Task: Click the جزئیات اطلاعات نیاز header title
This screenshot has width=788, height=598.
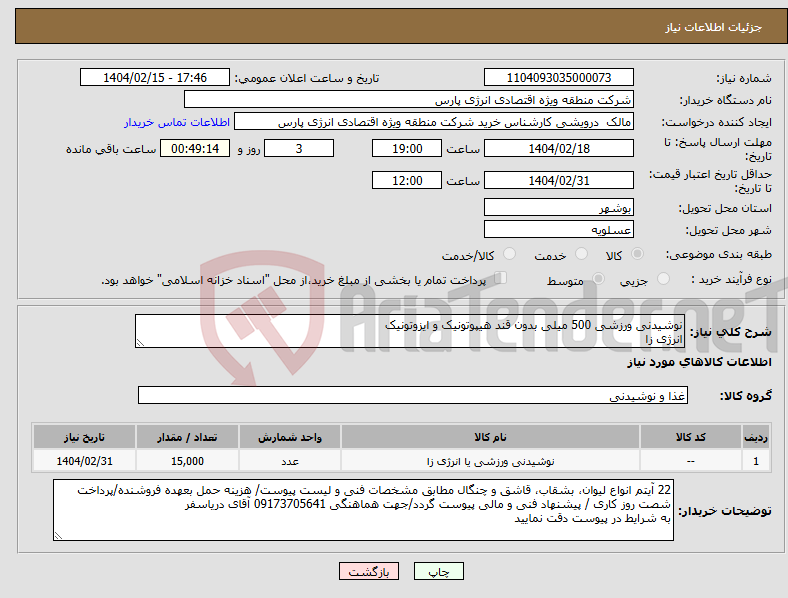Action: (x=713, y=27)
